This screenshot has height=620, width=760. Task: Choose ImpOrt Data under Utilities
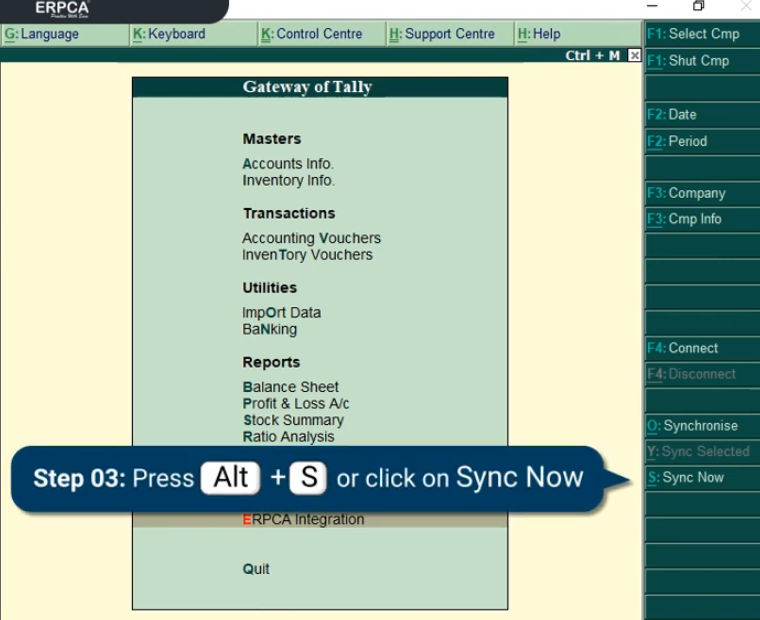pyautogui.click(x=282, y=313)
